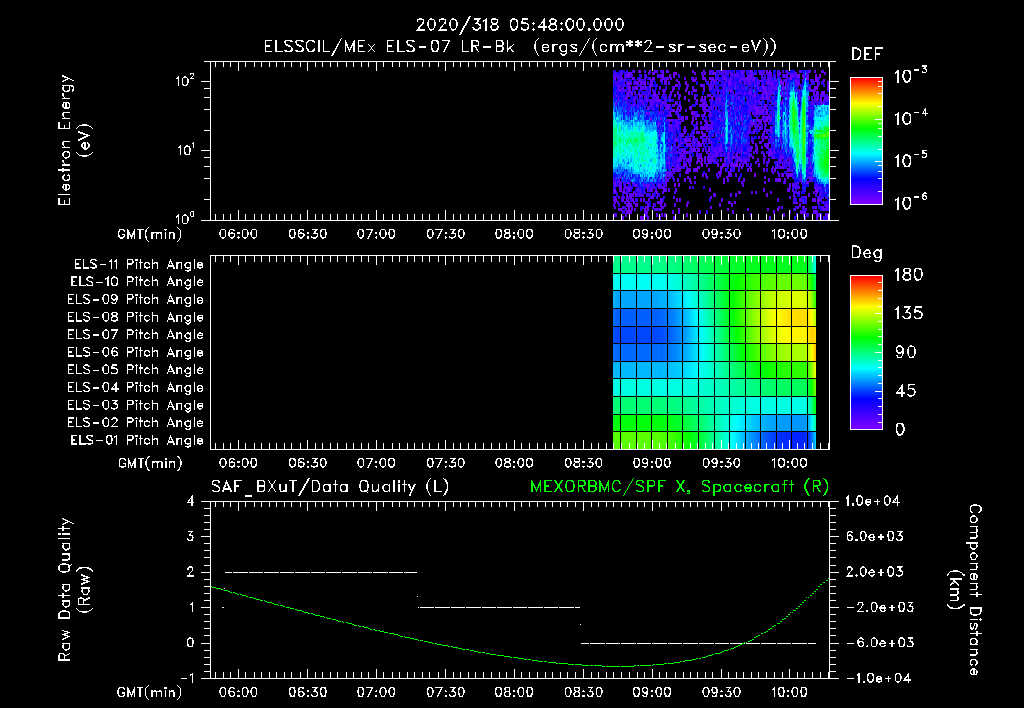Screen dimensions: 1024x708
Task: Click the ELS-01 Pitch Angle row label
Action: [137, 440]
